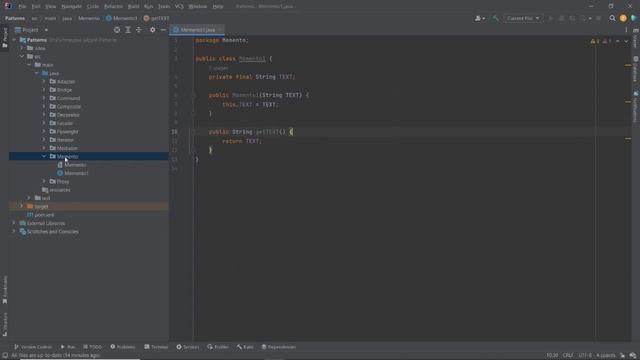Click line separator CRLF in status bar

(x=568, y=356)
